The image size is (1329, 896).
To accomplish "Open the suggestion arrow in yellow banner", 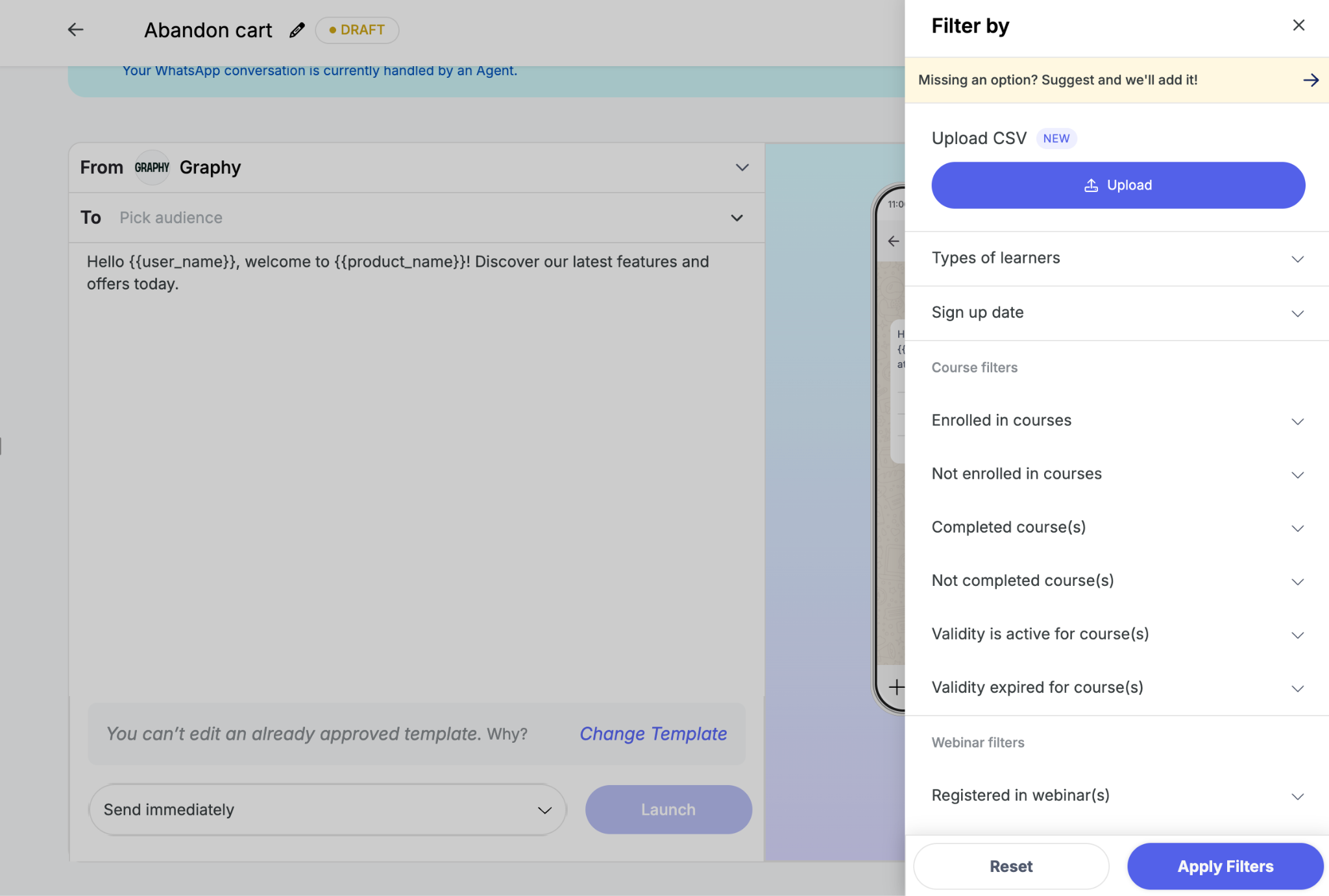I will tap(1311, 80).
